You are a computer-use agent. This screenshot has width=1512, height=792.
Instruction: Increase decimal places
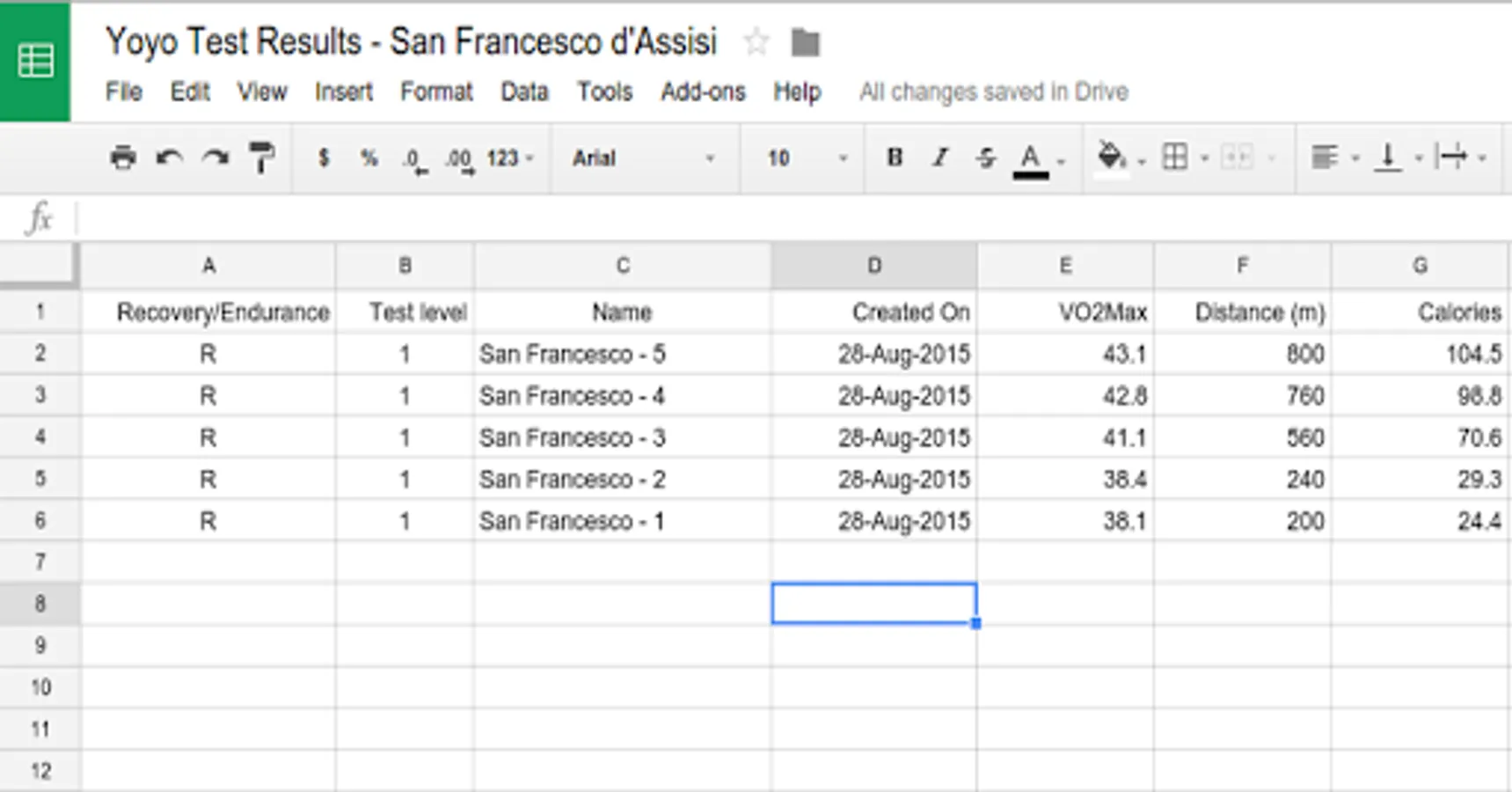pyautogui.click(x=459, y=159)
